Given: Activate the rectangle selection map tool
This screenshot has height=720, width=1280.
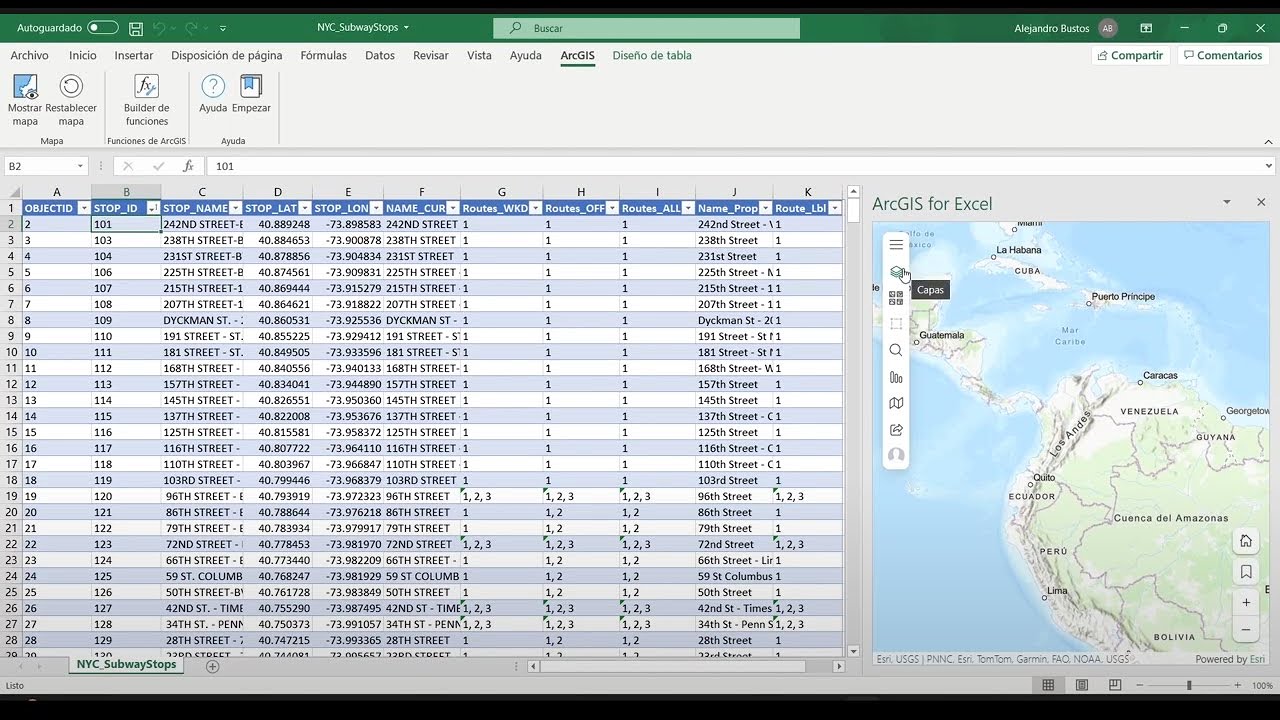Looking at the screenshot, I should [x=896, y=324].
